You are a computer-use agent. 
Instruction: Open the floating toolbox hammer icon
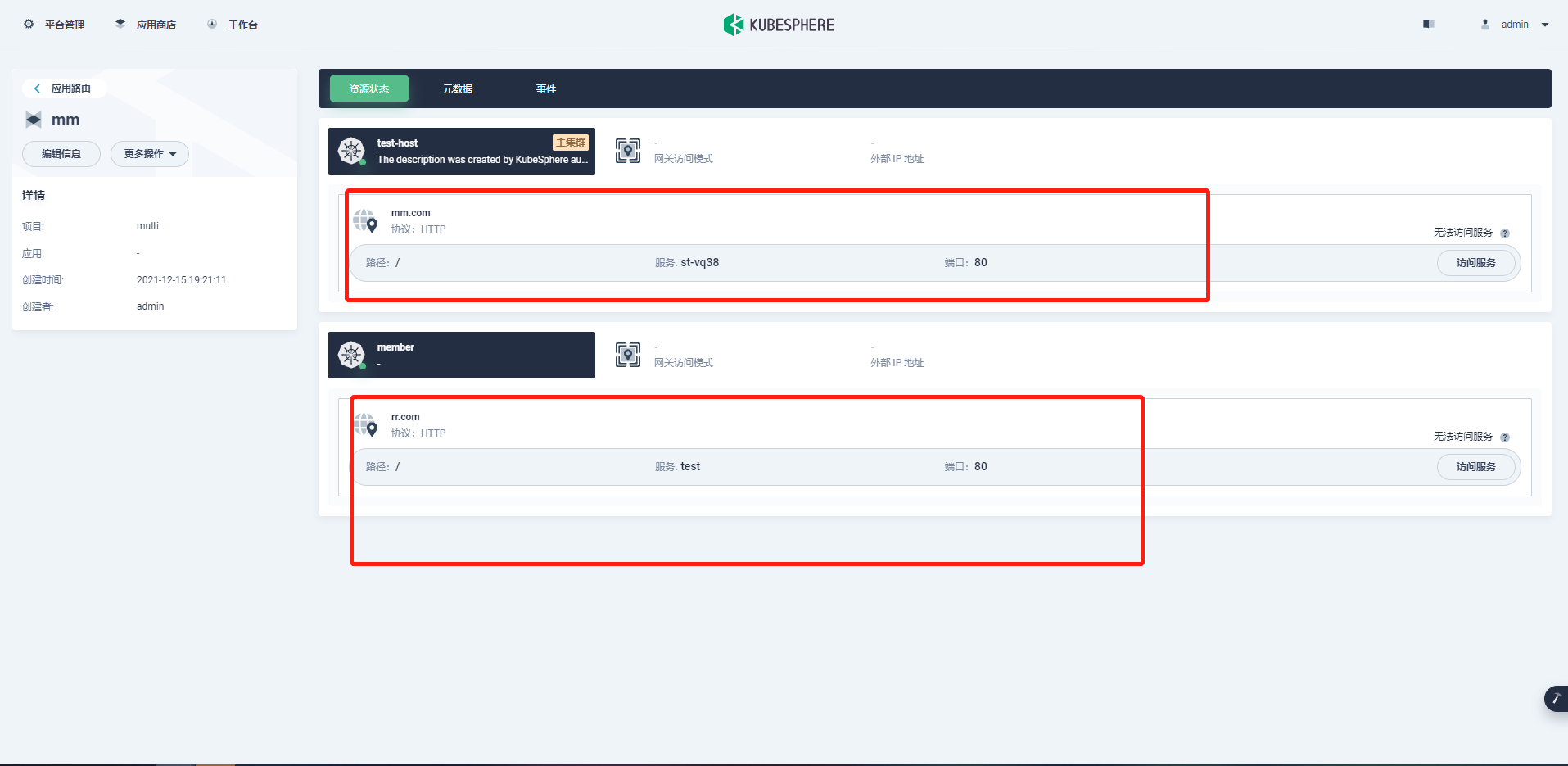pyautogui.click(x=1557, y=699)
